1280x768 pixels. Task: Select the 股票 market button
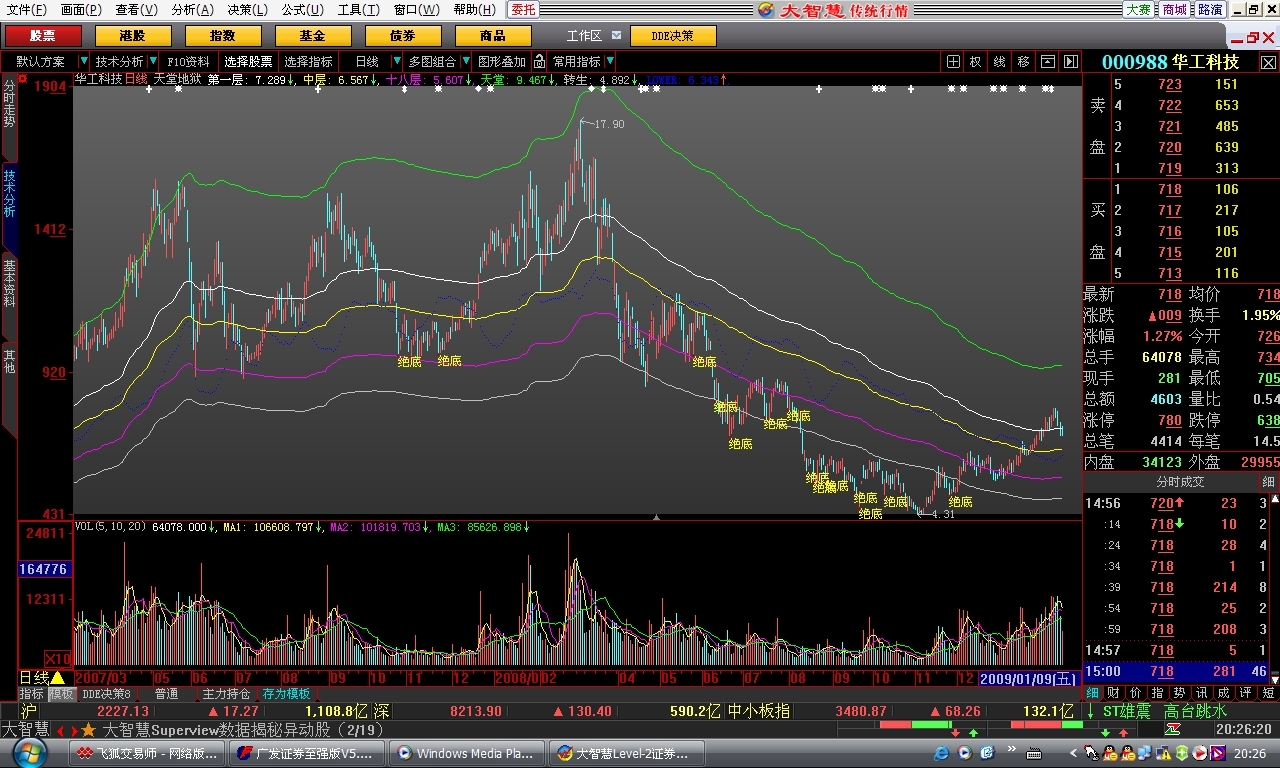[43, 36]
